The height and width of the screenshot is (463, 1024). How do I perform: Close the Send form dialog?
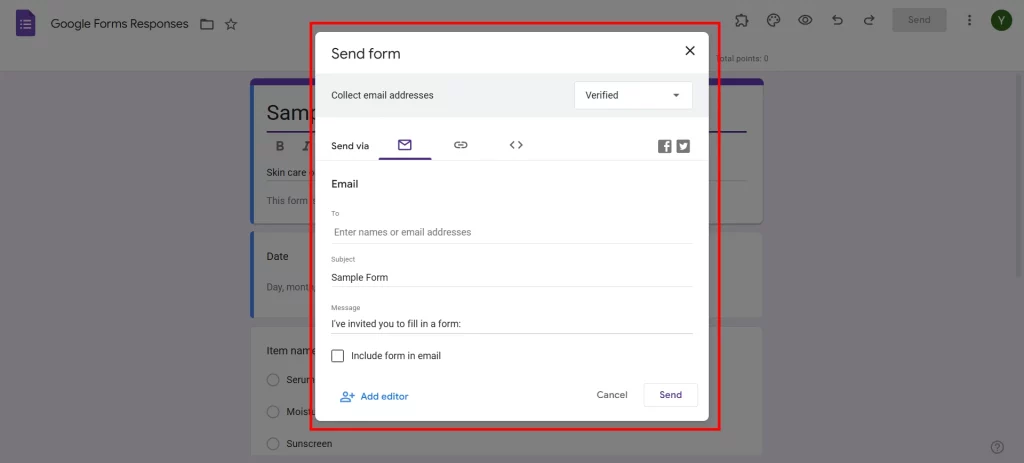click(690, 51)
